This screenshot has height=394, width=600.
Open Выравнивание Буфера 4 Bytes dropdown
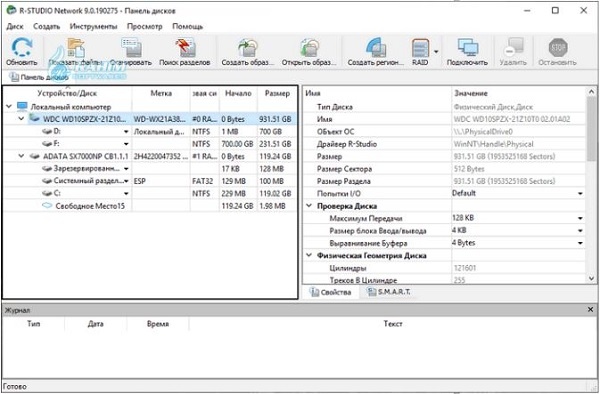point(580,243)
